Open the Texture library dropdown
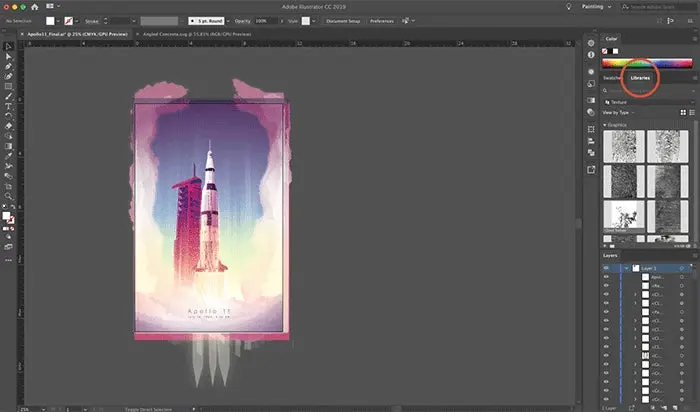This screenshot has height=412, width=700. coord(648,102)
